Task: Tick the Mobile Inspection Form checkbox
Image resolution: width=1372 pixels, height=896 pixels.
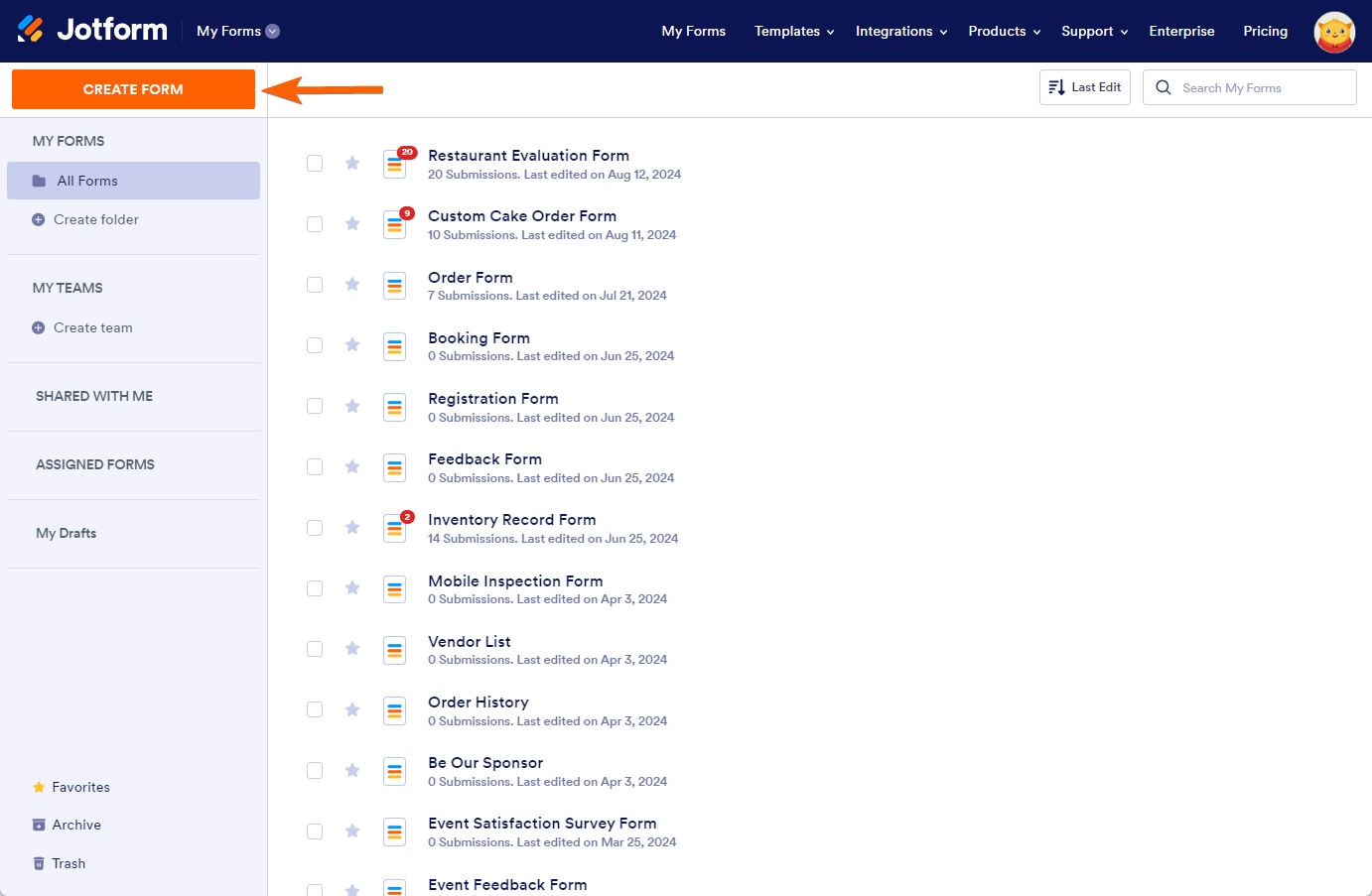Action: pos(315,588)
